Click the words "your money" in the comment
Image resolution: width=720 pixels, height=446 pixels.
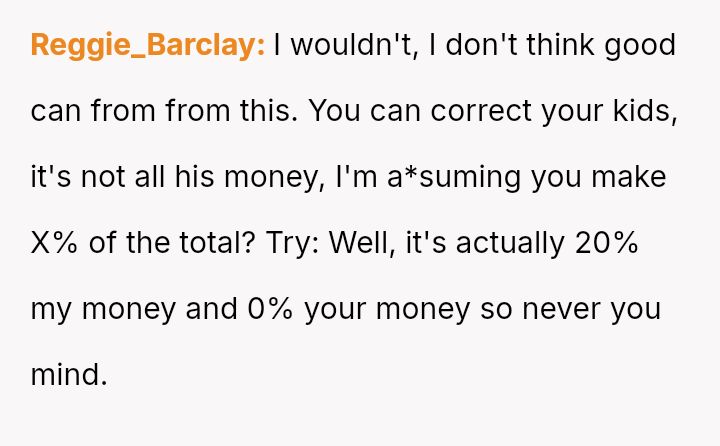[385, 309]
